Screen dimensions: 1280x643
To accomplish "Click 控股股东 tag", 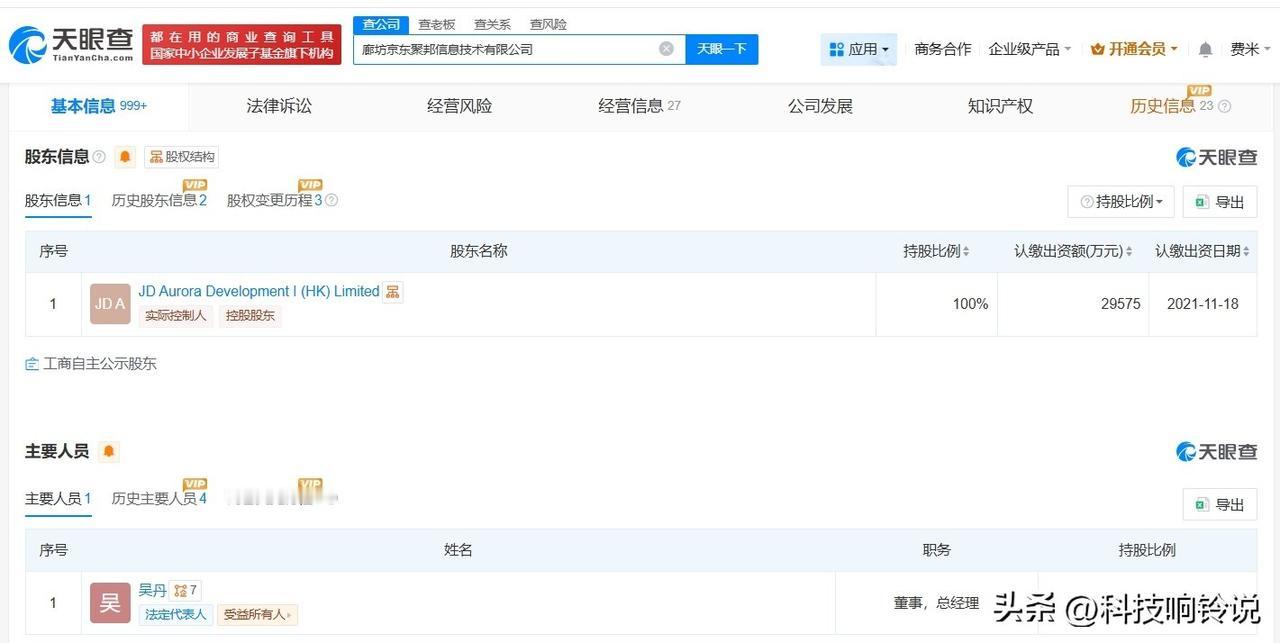I will tap(250, 316).
